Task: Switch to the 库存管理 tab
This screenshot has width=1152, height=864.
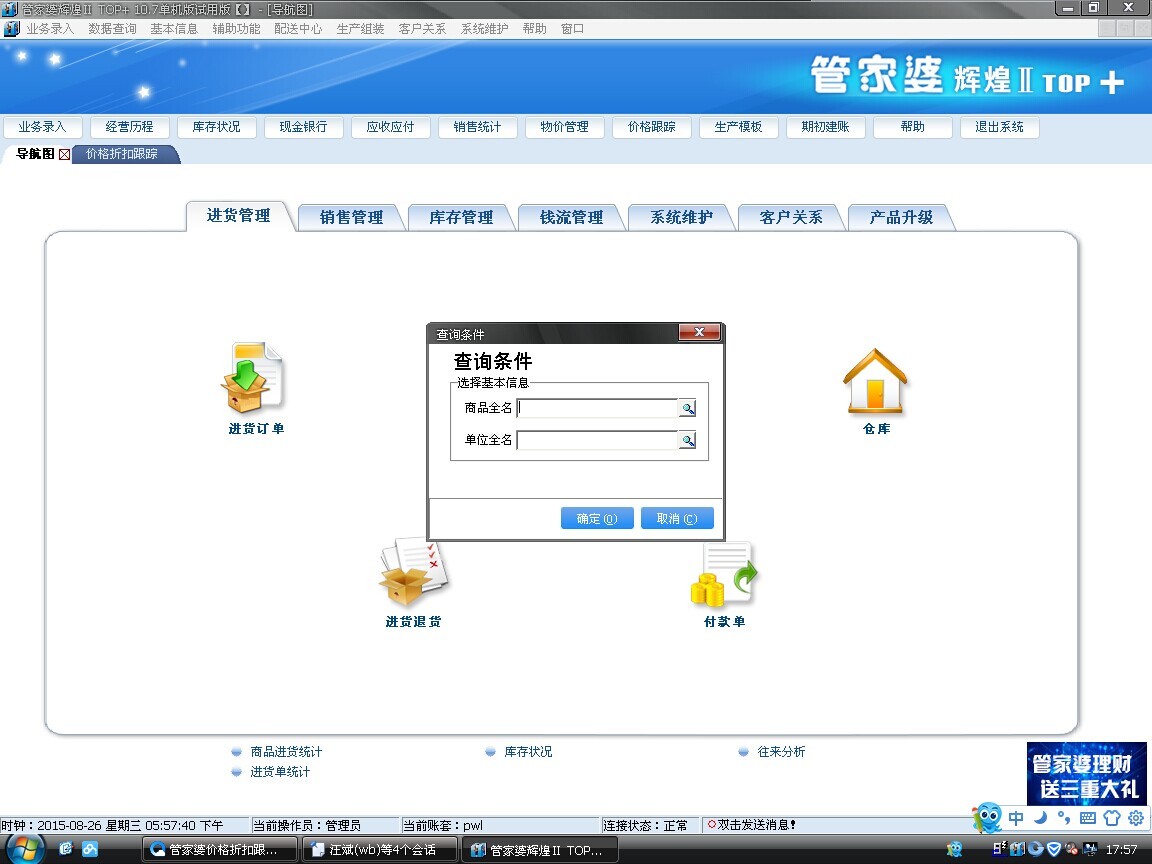Action: tap(461, 217)
